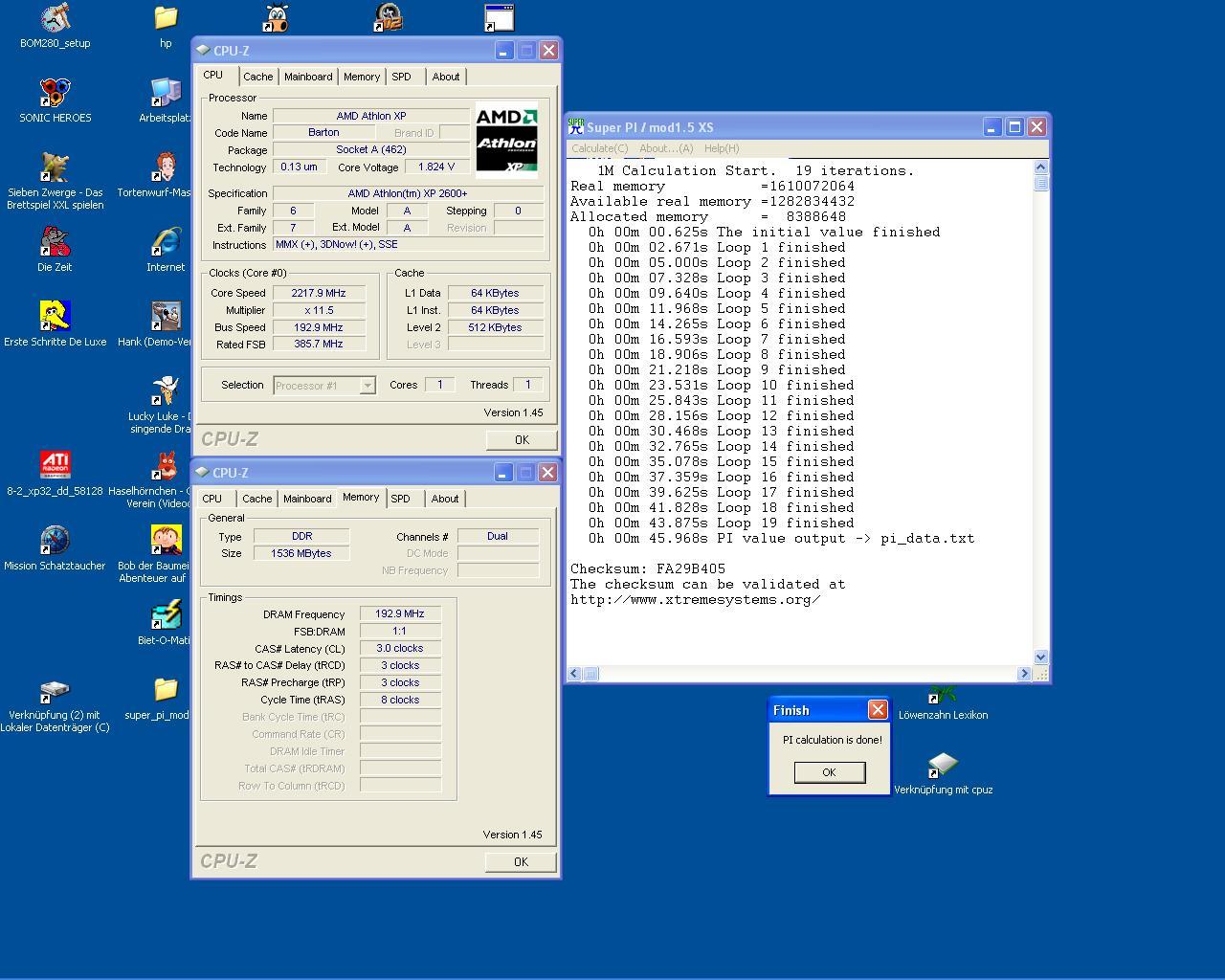Open the BOM280_setup desktop icon
This screenshot has width=1225, height=980.
pos(55,26)
